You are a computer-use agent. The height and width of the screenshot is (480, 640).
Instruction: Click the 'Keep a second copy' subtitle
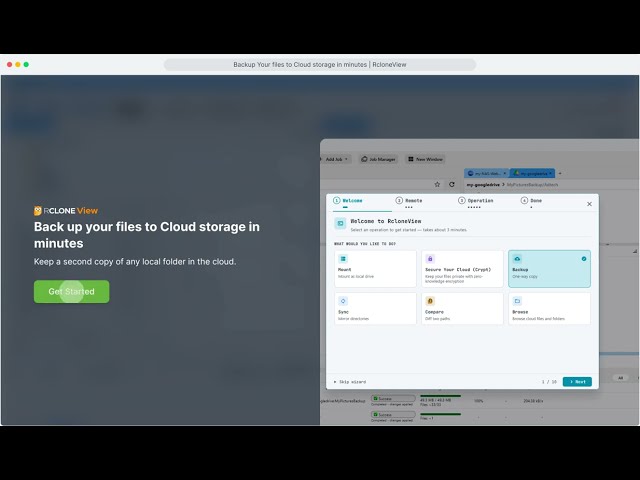135,262
